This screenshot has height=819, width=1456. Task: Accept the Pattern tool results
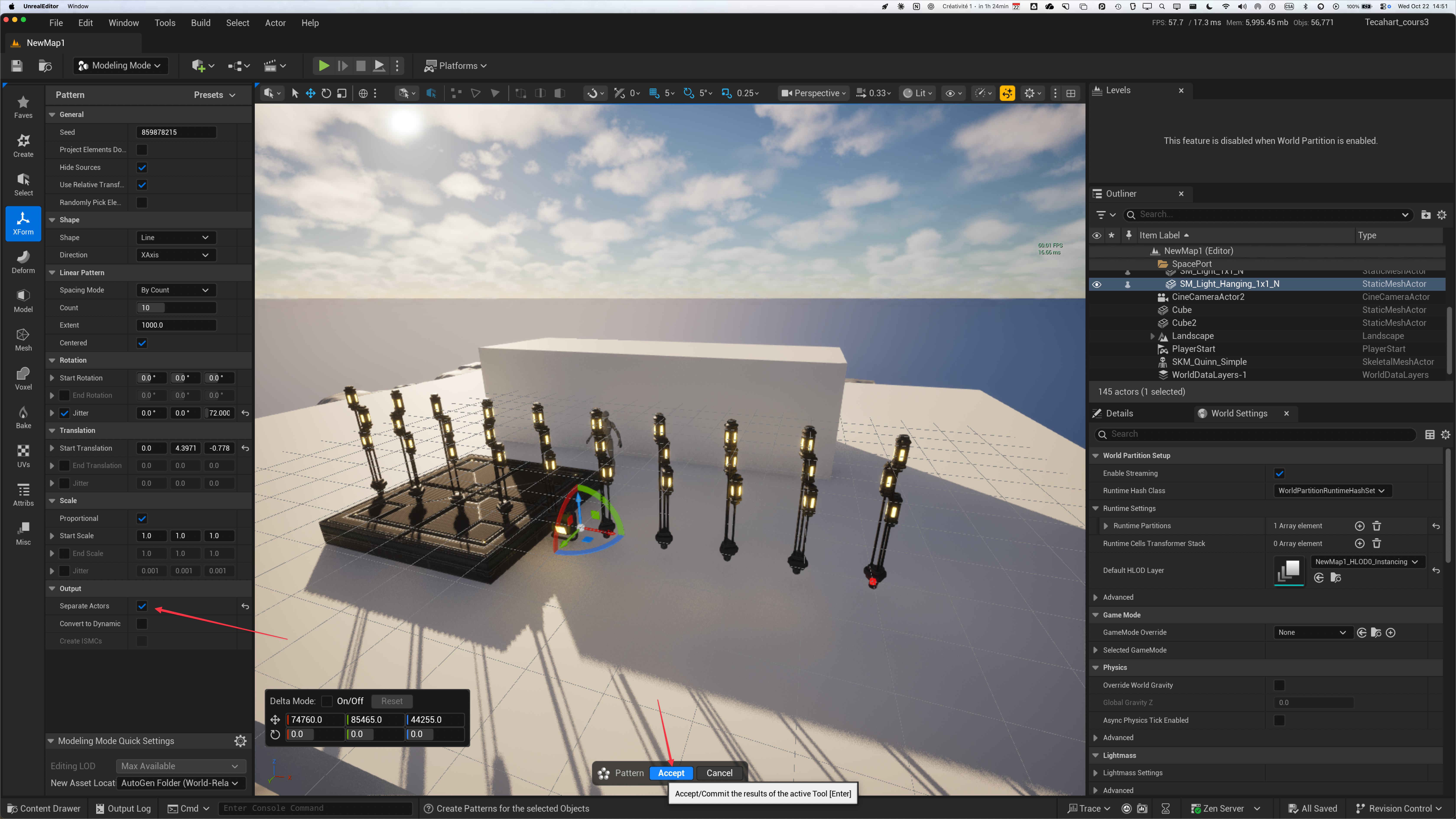[x=671, y=773]
